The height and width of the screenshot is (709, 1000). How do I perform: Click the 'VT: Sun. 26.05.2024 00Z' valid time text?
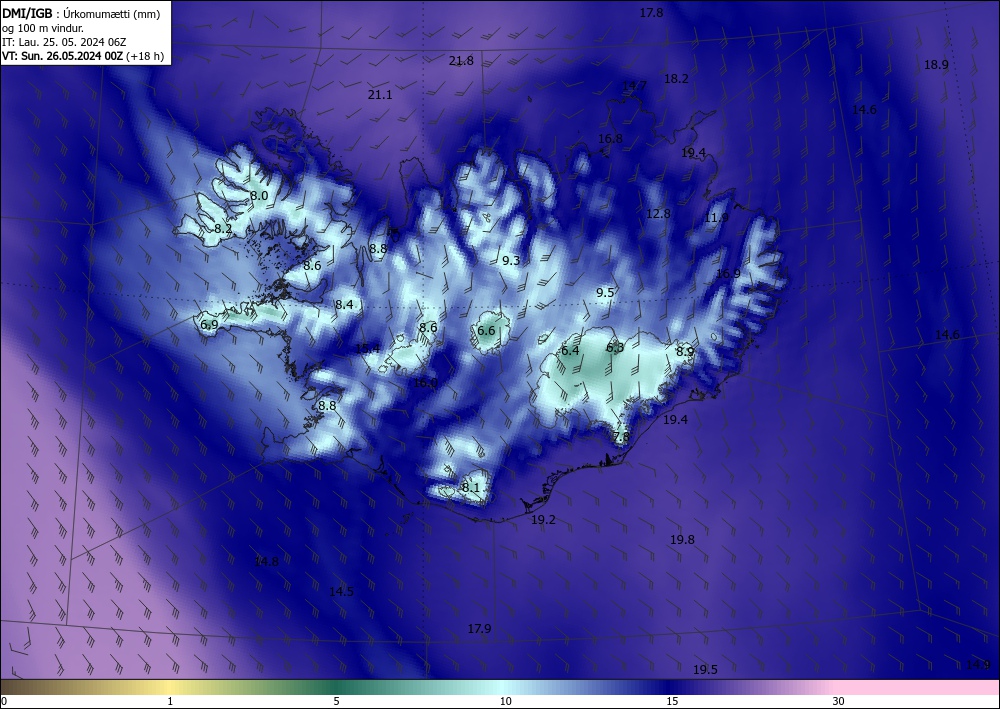click(62, 56)
